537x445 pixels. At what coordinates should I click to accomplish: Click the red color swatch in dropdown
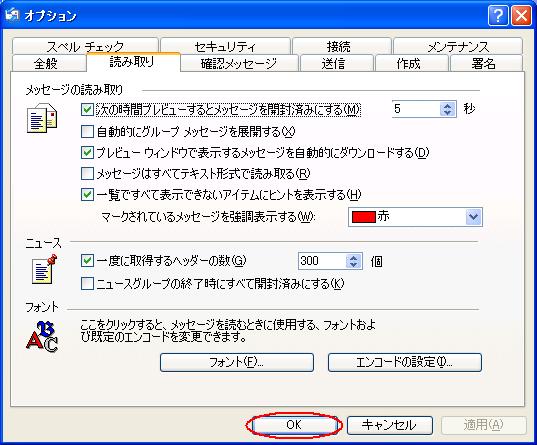click(x=364, y=217)
